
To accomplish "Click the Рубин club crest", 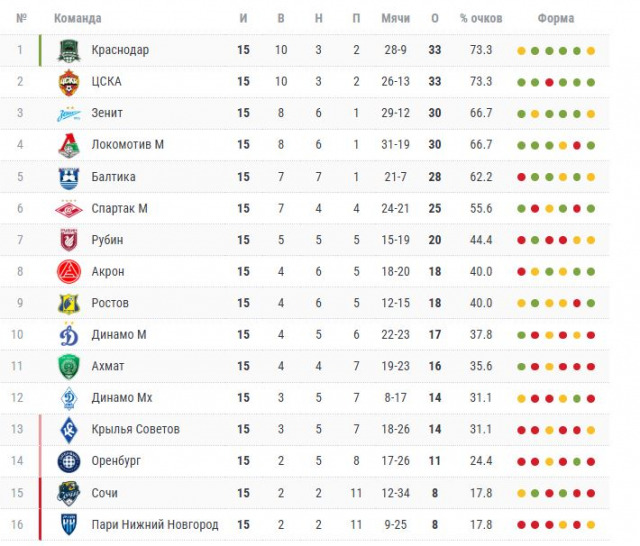I will pos(68,240).
